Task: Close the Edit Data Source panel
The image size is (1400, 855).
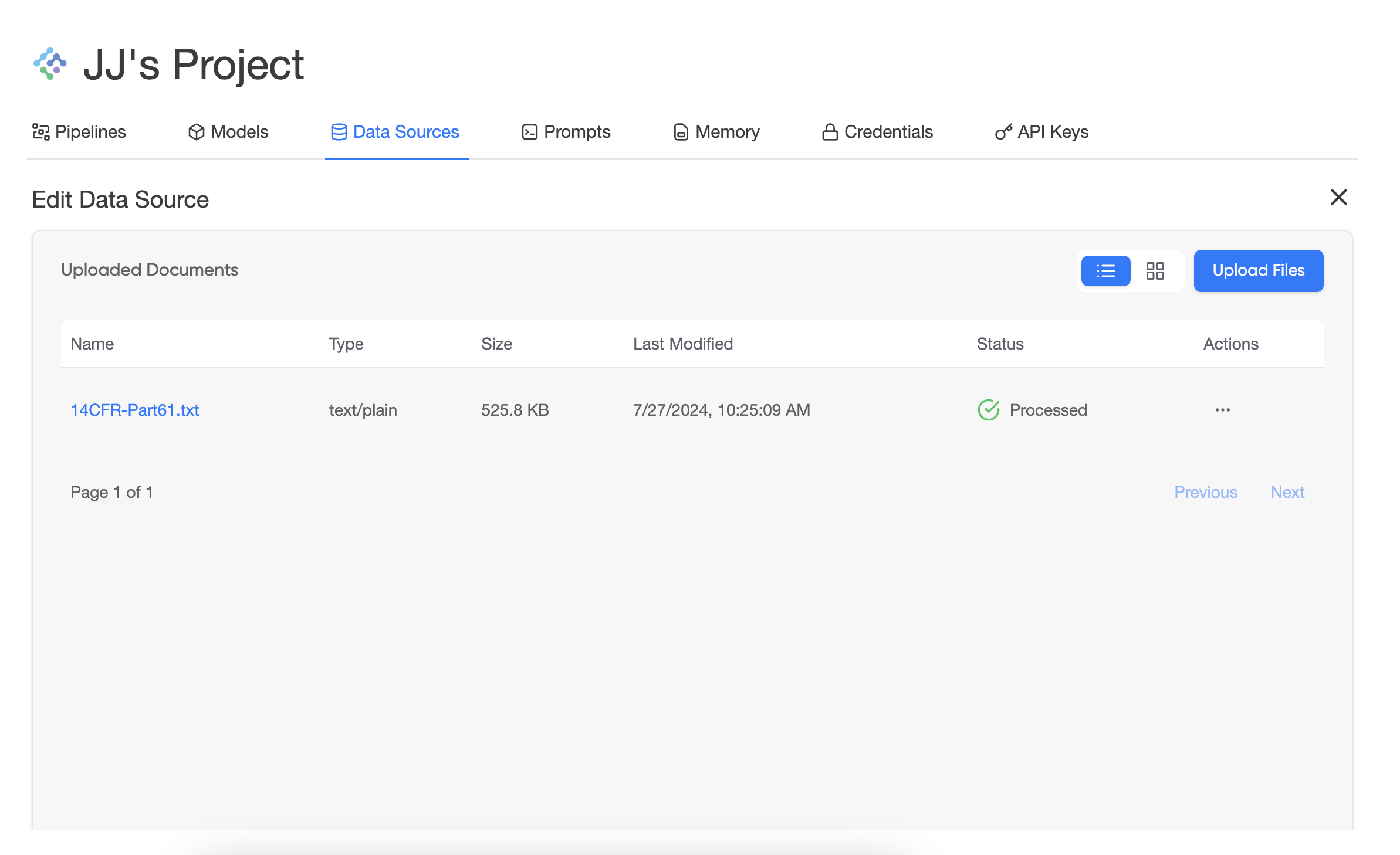Action: coord(1338,197)
